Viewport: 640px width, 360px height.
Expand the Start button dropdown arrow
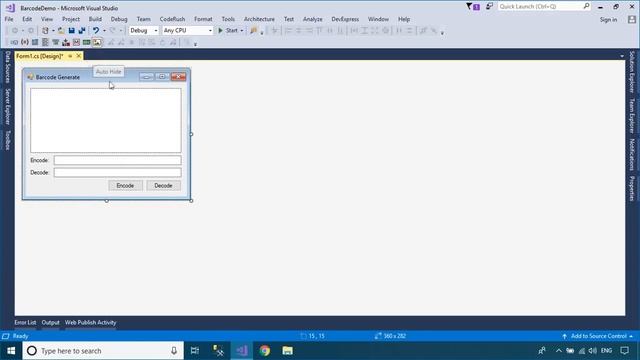click(x=242, y=31)
